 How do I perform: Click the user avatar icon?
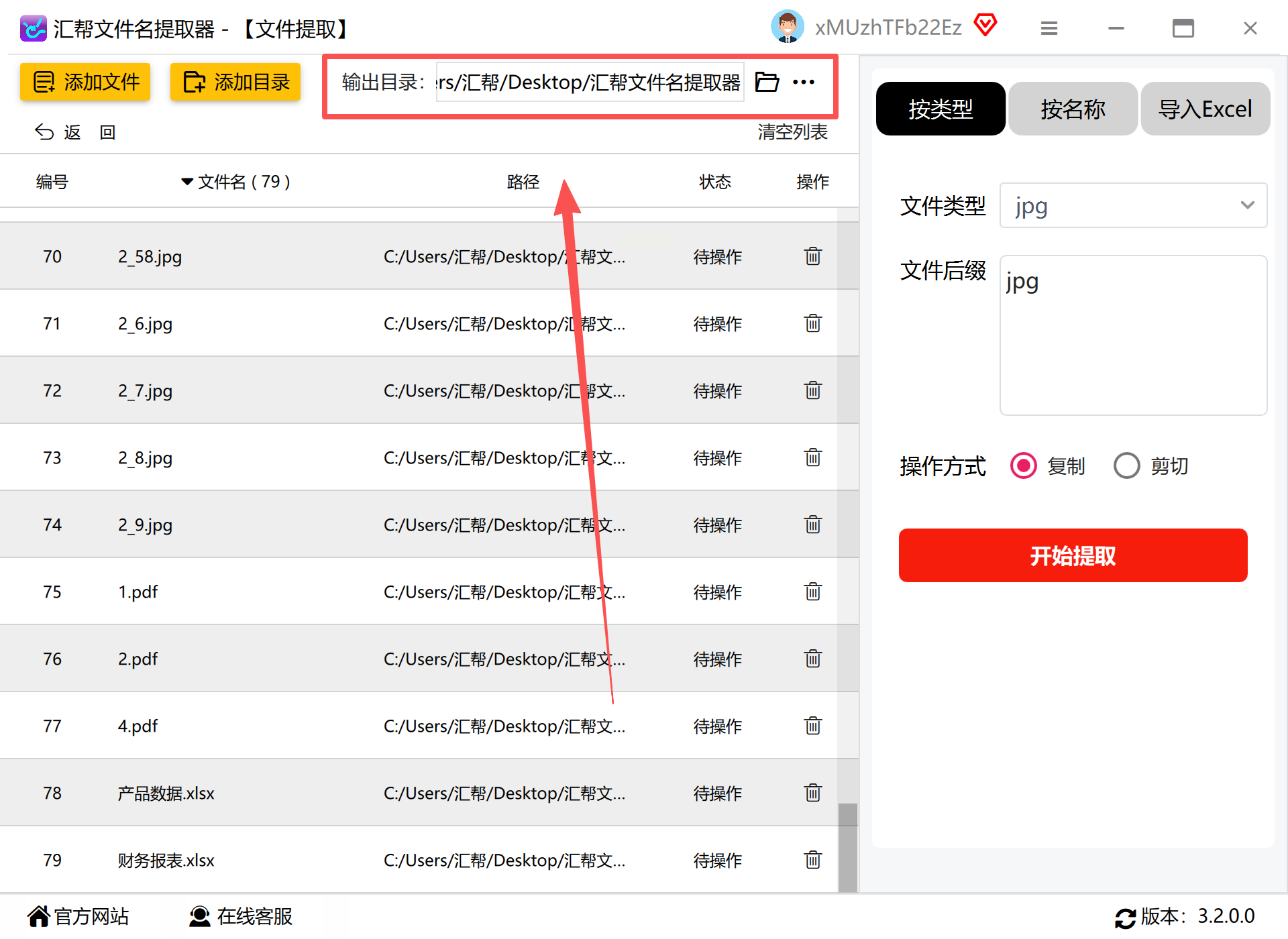pos(787,27)
